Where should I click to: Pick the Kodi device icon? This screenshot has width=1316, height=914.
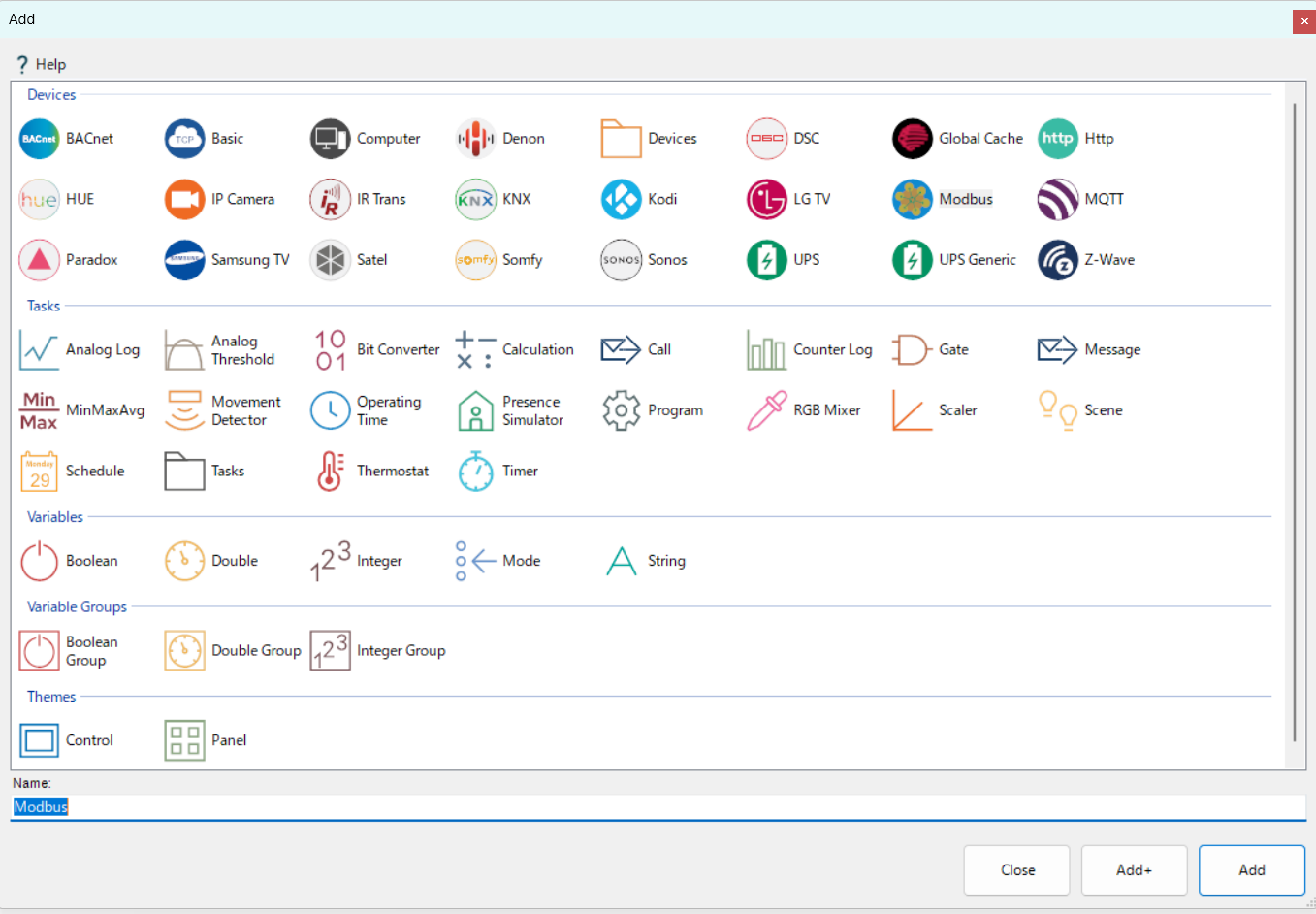(622, 199)
